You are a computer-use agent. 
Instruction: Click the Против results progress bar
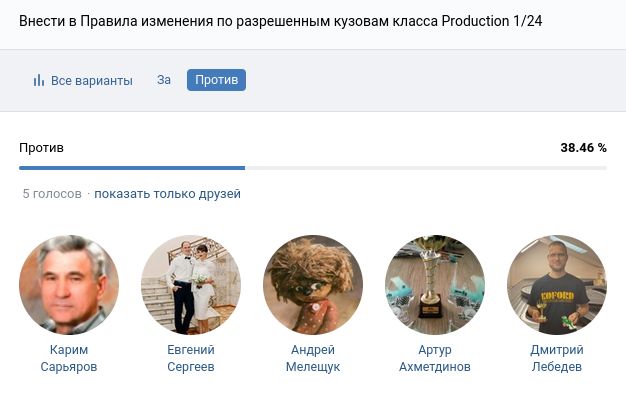tap(312, 167)
